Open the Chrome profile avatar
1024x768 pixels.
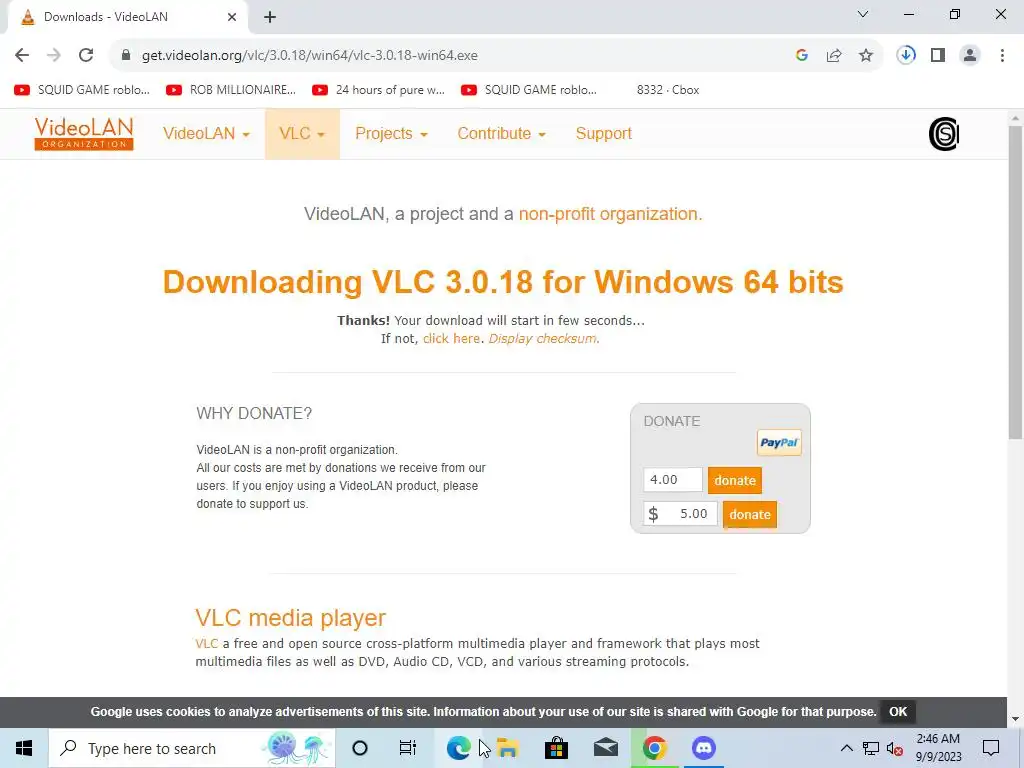click(x=970, y=56)
